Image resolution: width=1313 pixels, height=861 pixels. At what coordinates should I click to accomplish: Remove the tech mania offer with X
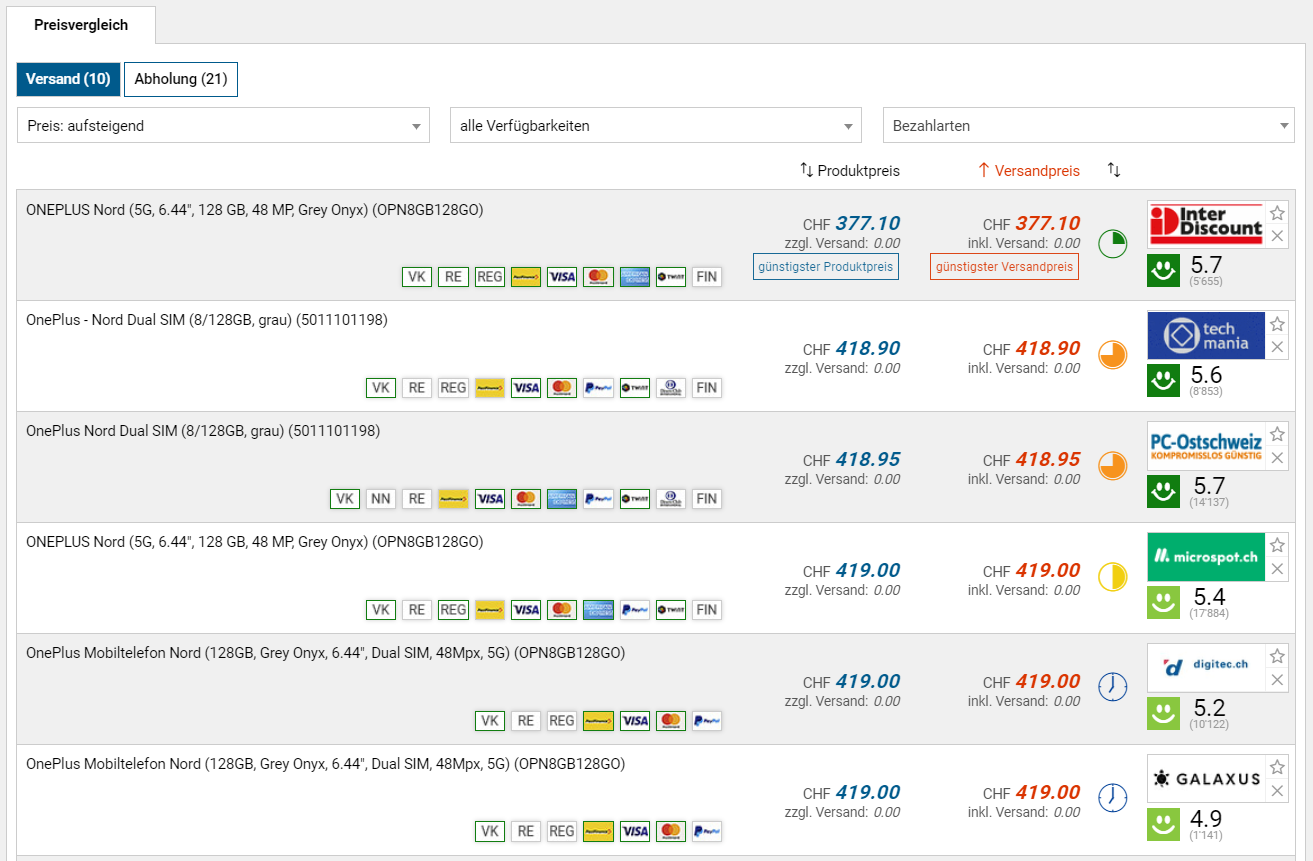pyautogui.click(x=1277, y=347)
